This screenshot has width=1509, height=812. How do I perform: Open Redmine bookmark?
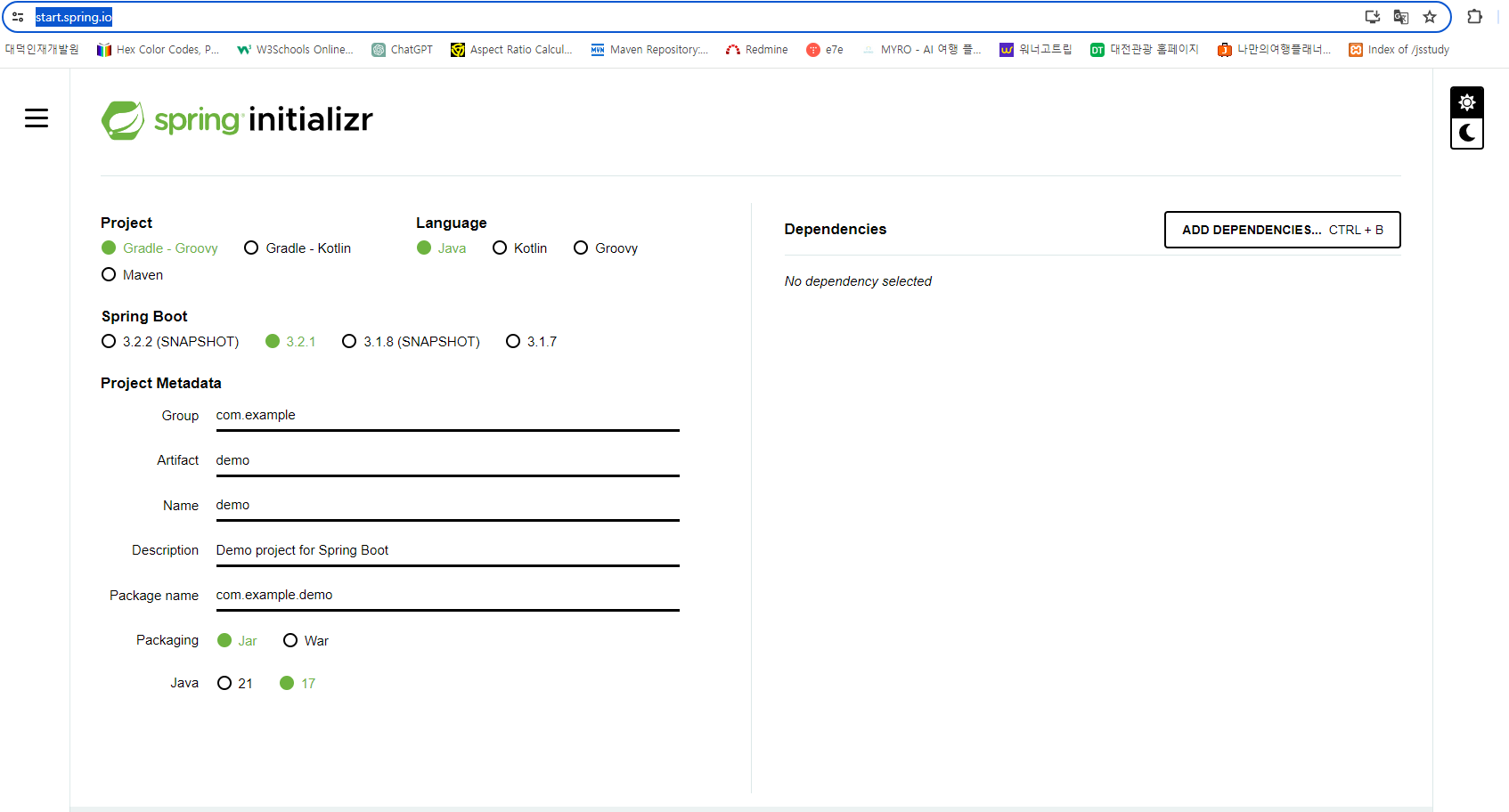[x=756, y=50]
